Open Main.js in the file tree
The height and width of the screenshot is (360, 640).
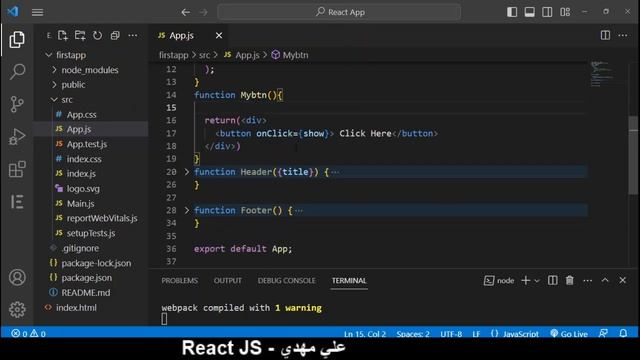tap(80, 203)
